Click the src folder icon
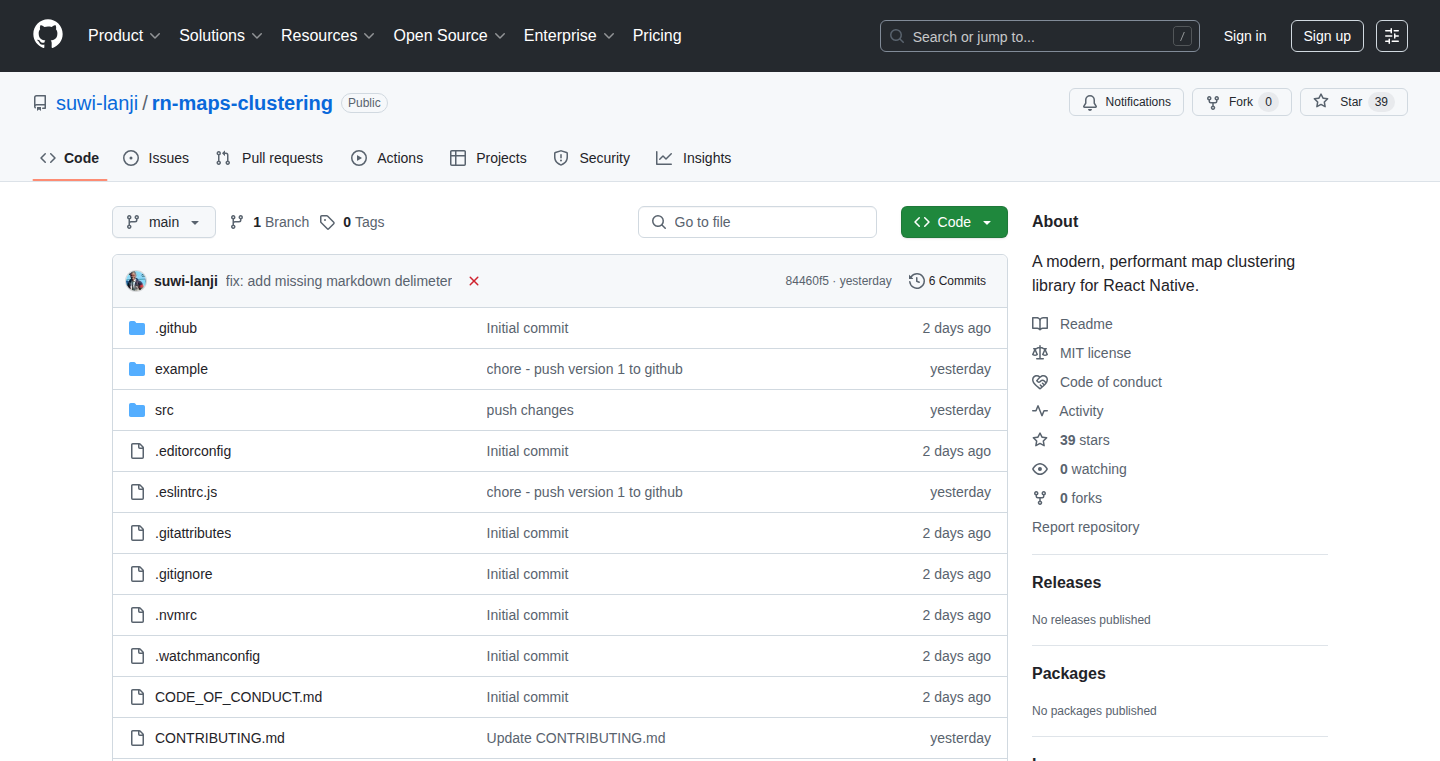 click(137, 410)
